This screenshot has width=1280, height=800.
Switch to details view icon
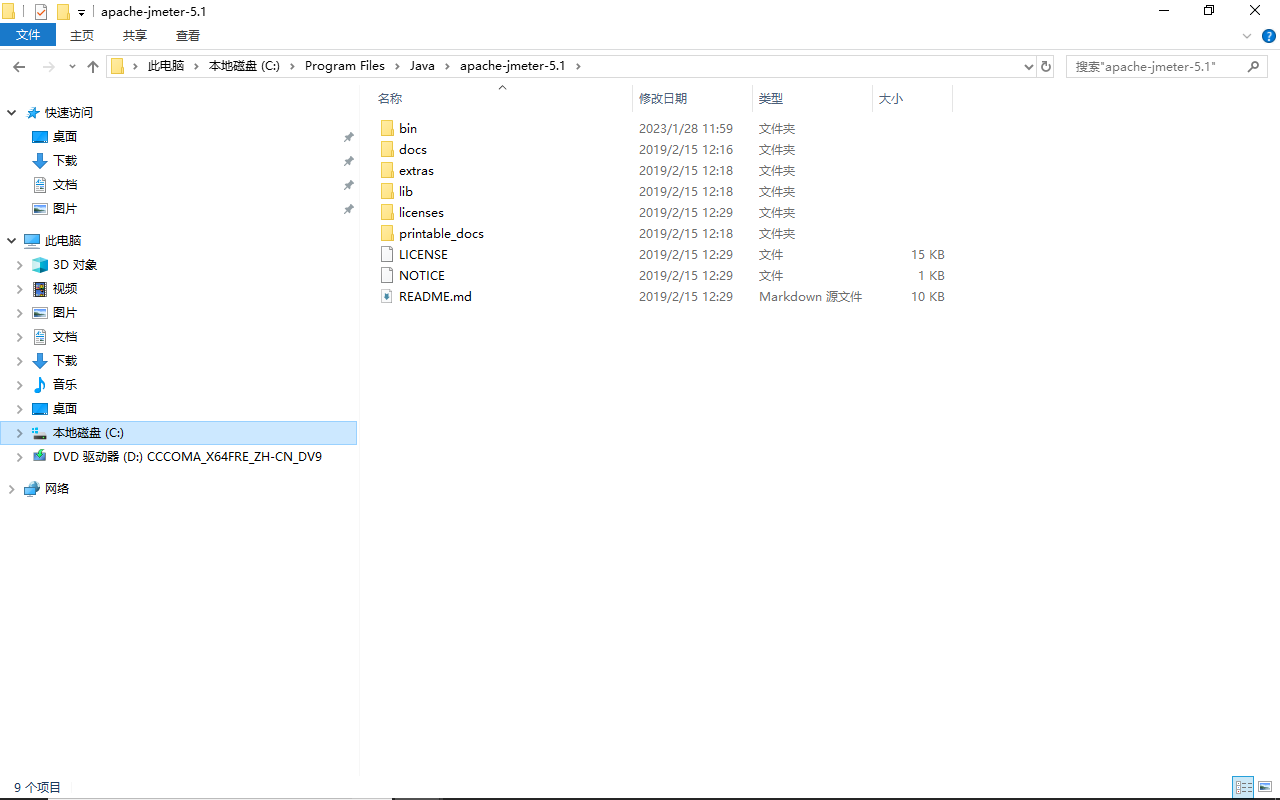pyautogui.click(x=1243, y=788)
